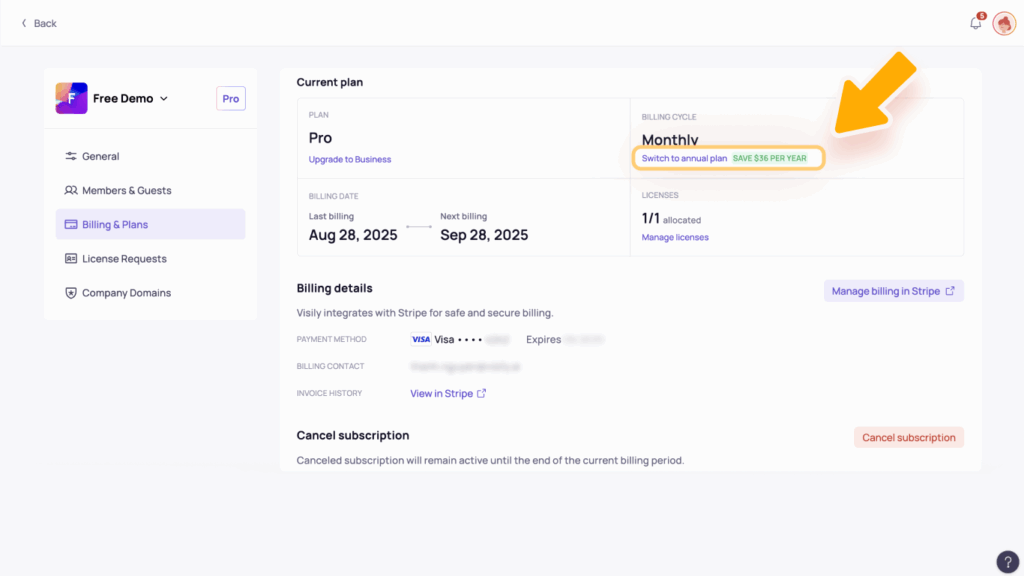This screenshot has width=1024, height=576.
Task: Click the profile avatar at top right
Action: [1003, 22]
